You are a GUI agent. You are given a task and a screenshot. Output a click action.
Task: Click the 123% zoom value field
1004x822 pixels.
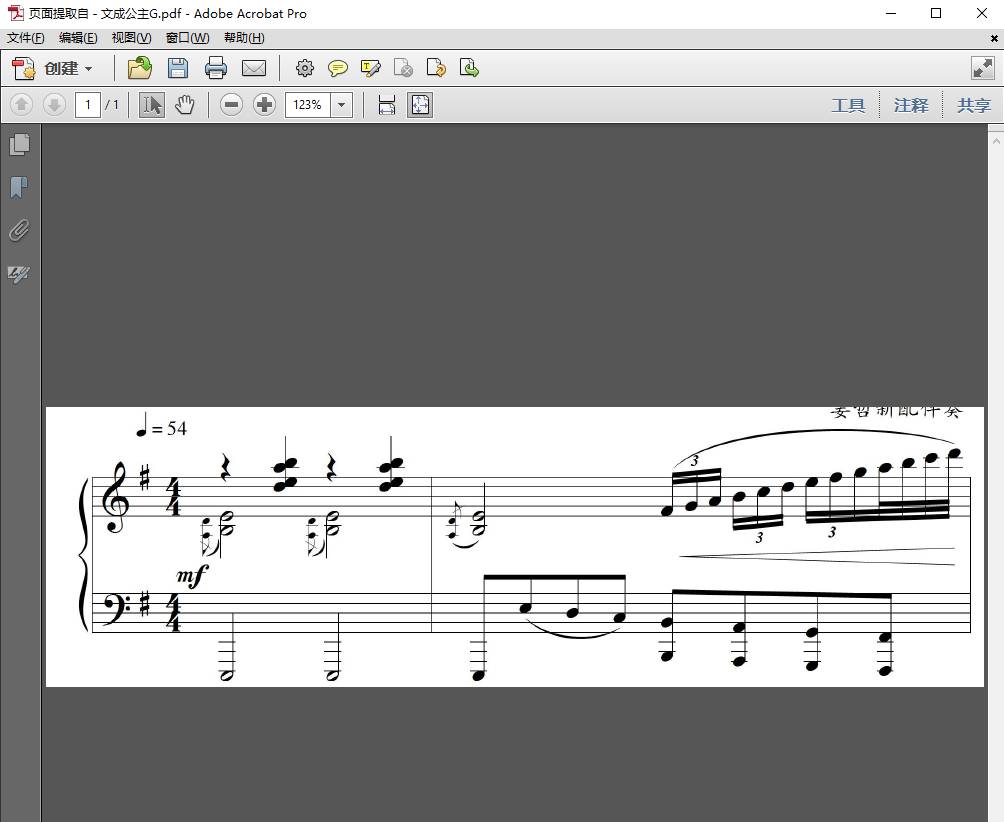308,104
